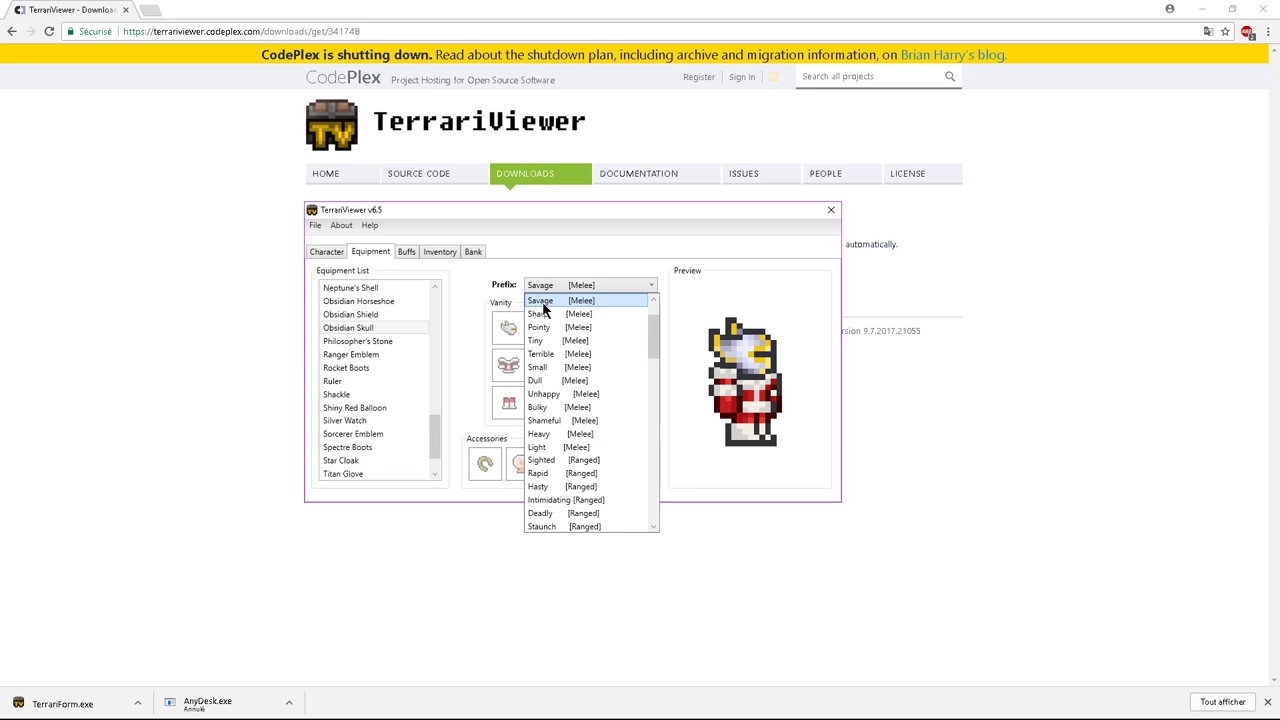Switch to the Bank tab
This screenshot has width=1280, height=720.
coord(473,252)
